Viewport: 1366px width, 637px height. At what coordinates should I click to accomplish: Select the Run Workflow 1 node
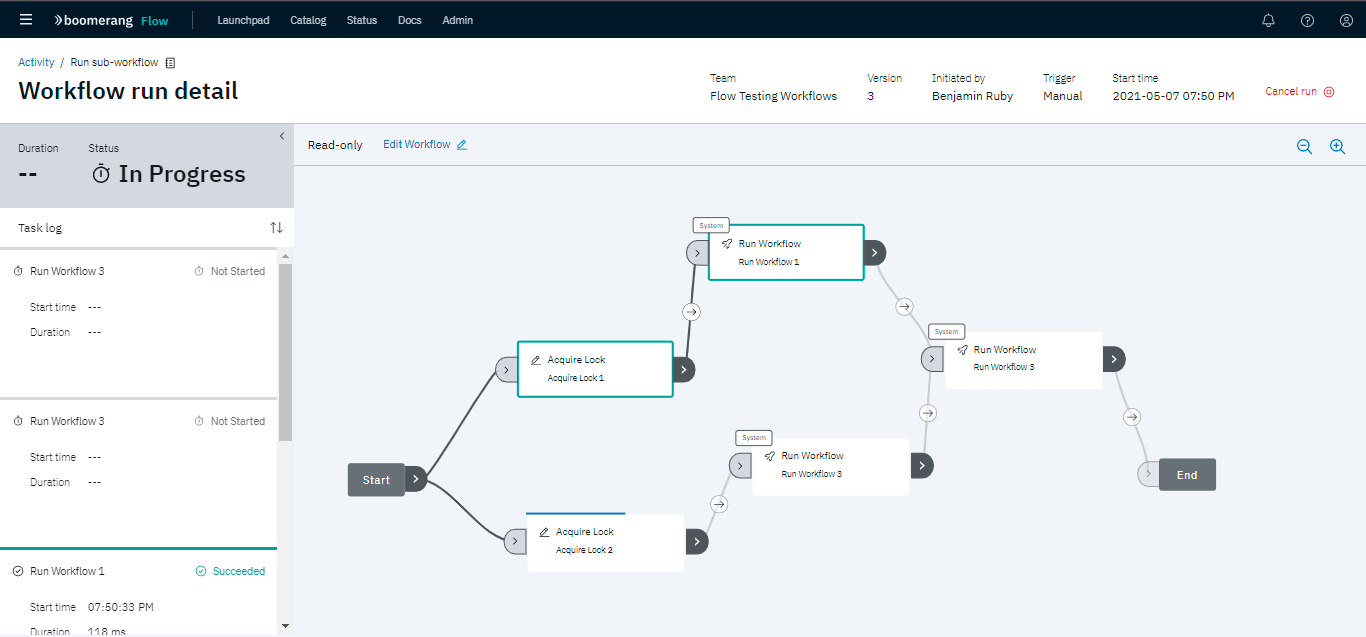[786, 252]
